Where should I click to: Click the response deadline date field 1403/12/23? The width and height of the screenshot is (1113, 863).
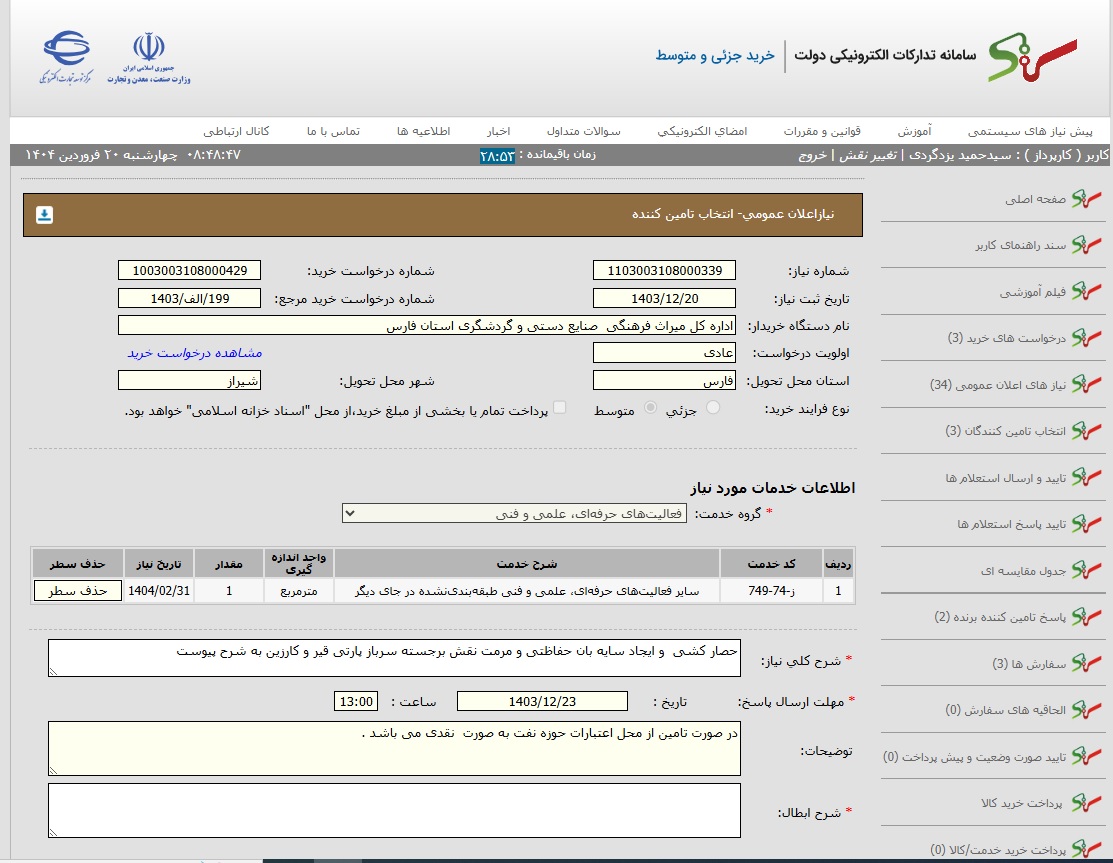pyautogui.click(x=542, y=701)
